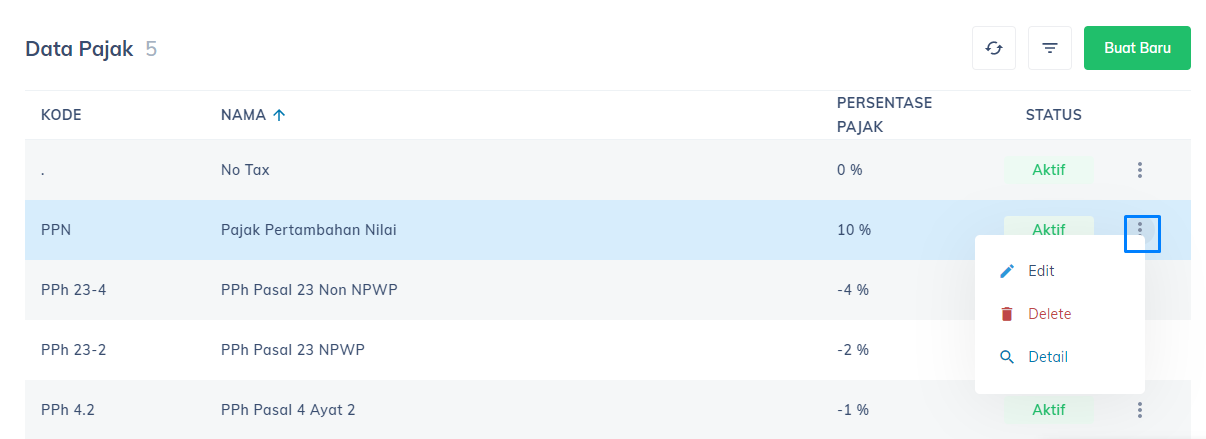Select the PPh Pasal 23 Non NPWP row
This screenshot has height=439, width=1206.
pos(500,290)
